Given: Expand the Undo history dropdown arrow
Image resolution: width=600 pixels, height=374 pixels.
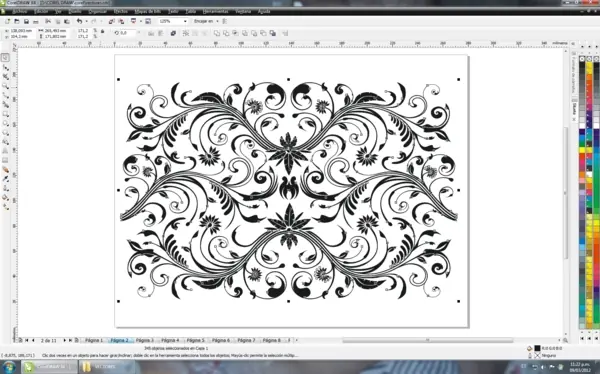Looking at the screenshot, I should 86,21.
